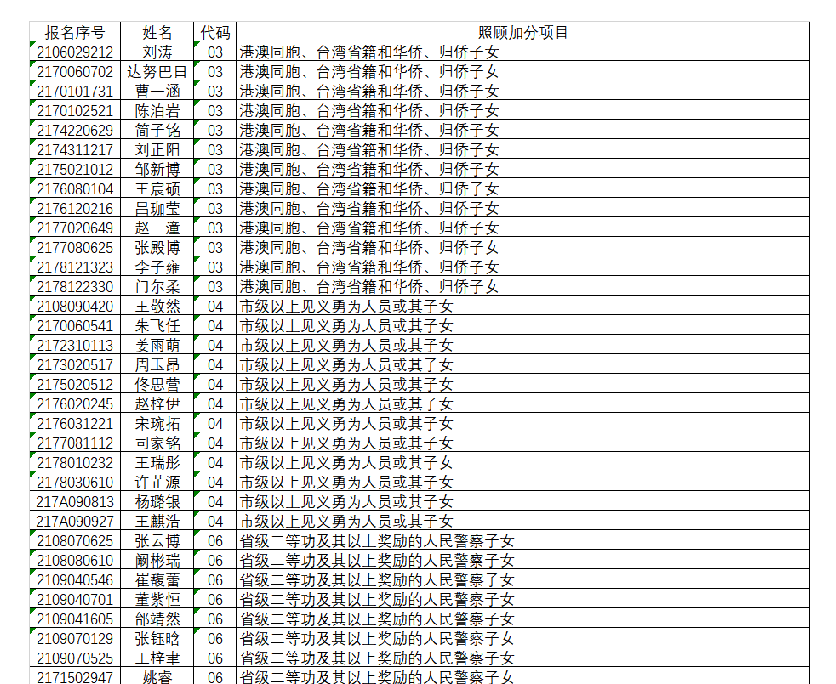836x684 pixels.
Task: Select registration number 2175021012
Action: click(75, 169)
